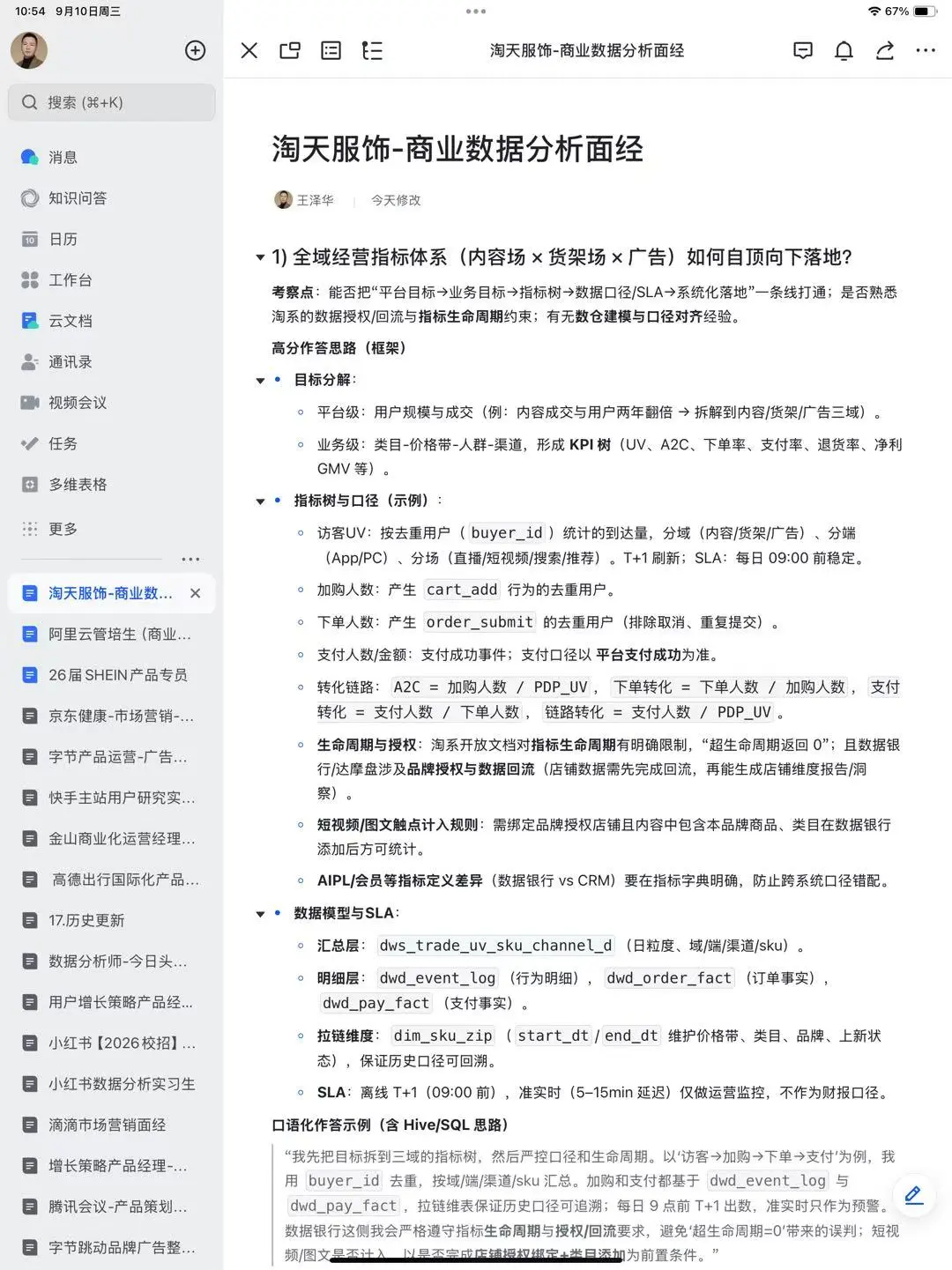Image resolution: width=952 pixels, height=1270 pixels.
Task: Open the 17.历史更新 document
Action: 112,920
